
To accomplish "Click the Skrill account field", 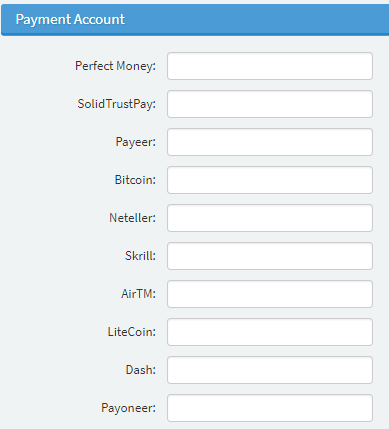I will coord(270,256).
